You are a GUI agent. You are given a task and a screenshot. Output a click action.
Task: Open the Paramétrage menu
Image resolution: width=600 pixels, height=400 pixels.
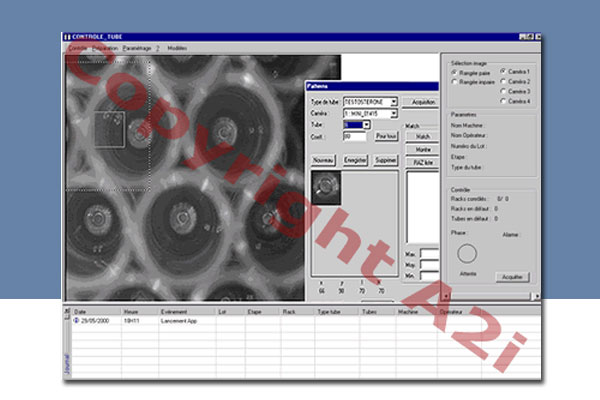pyautogui.click(x=138, y=48)
